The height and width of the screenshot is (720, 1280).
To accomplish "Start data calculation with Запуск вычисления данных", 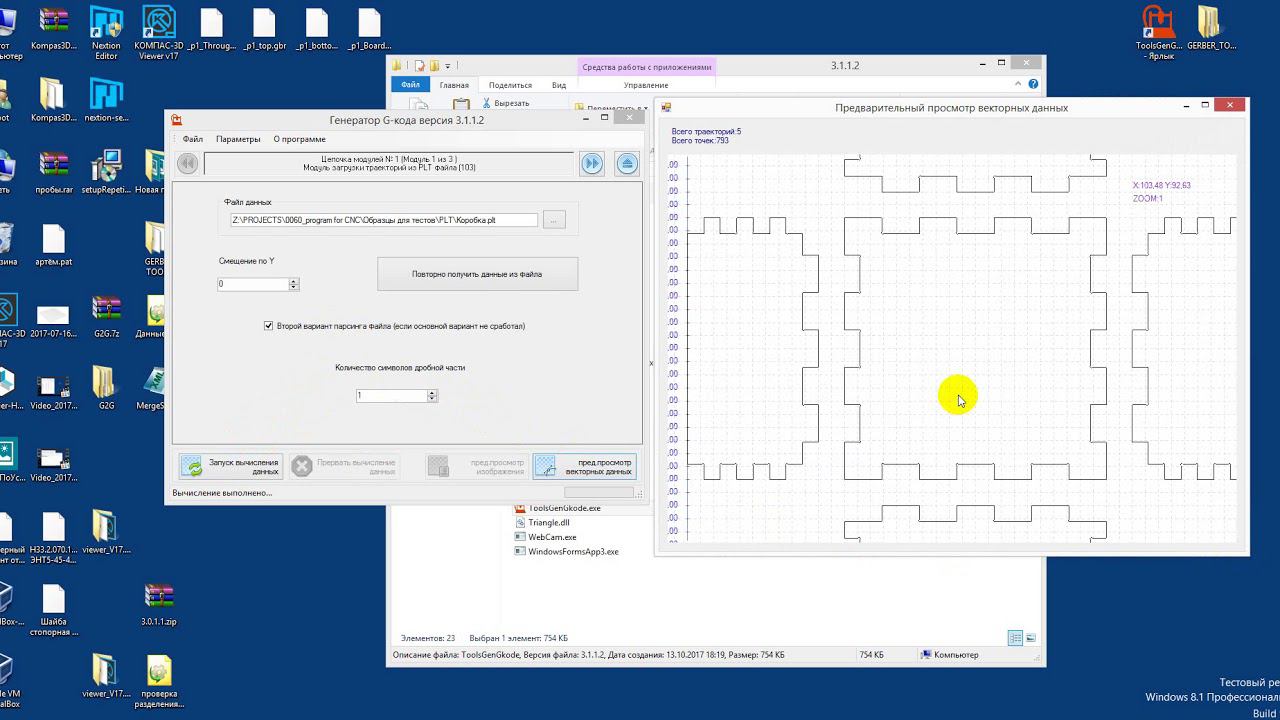I will click(231, 466).
